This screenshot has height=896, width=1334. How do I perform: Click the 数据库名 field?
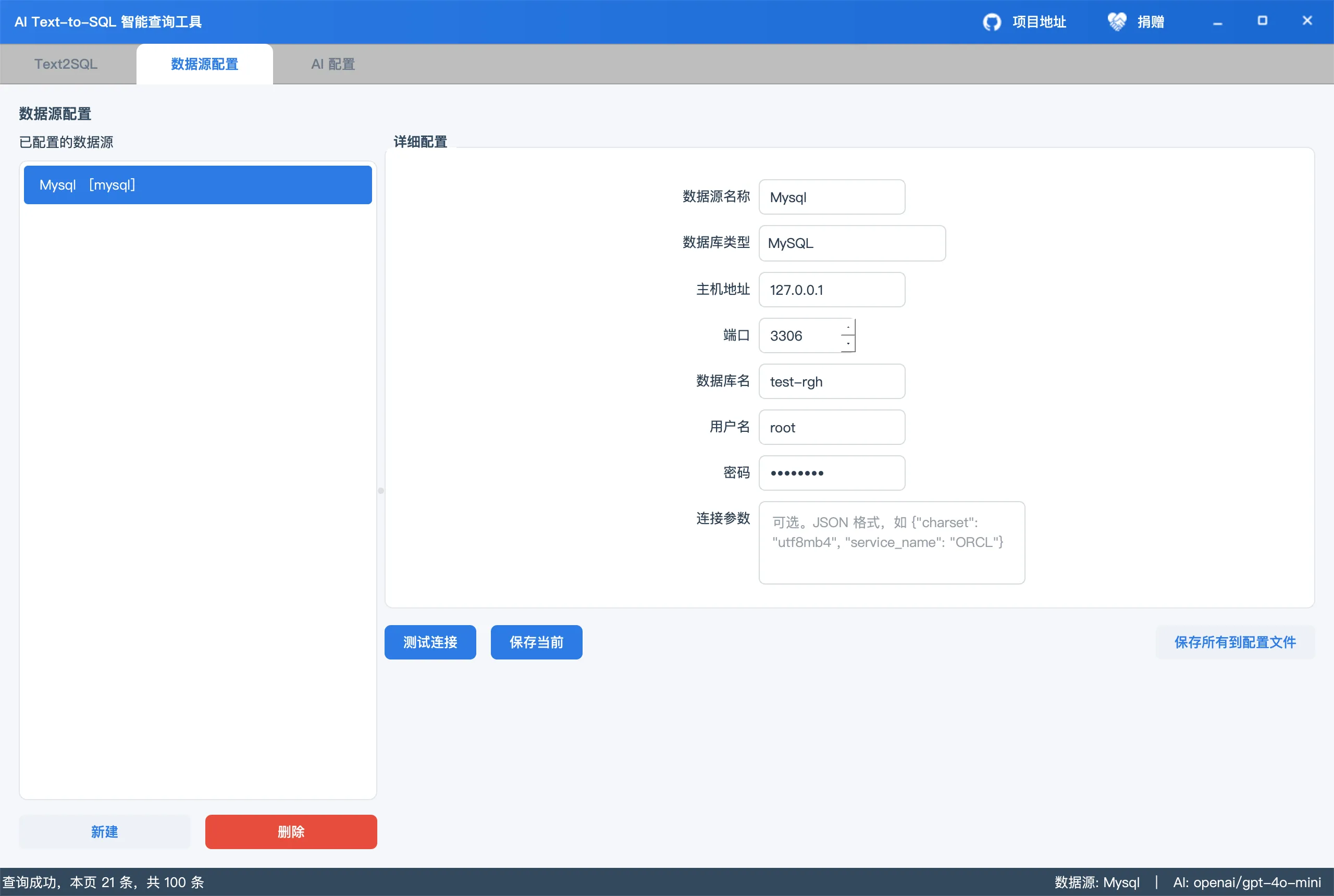[832, 381]
